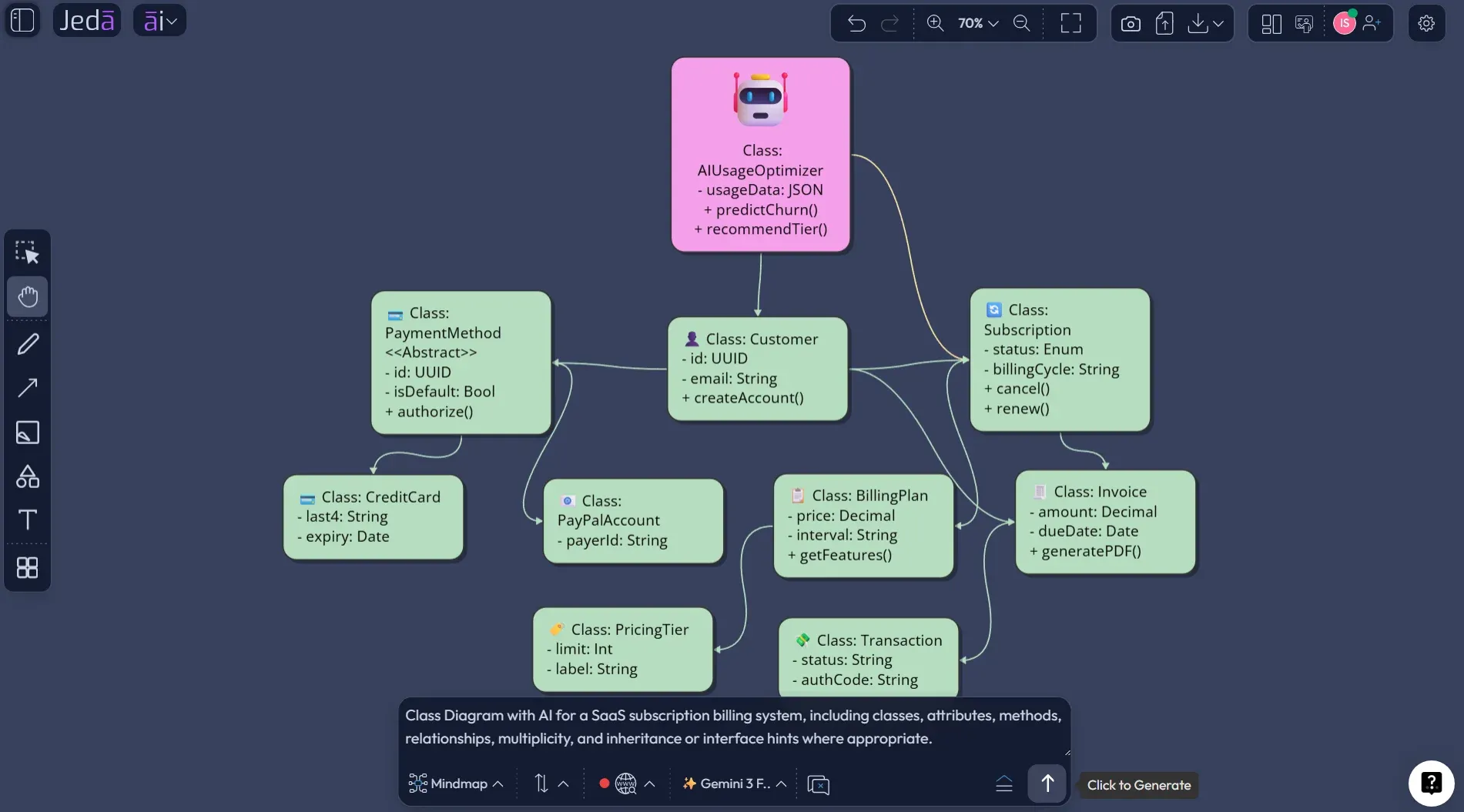Invite a collaborator with add-user icon
The height and width of the screenshot is (812, 1464).
(x=1372, y=23)
